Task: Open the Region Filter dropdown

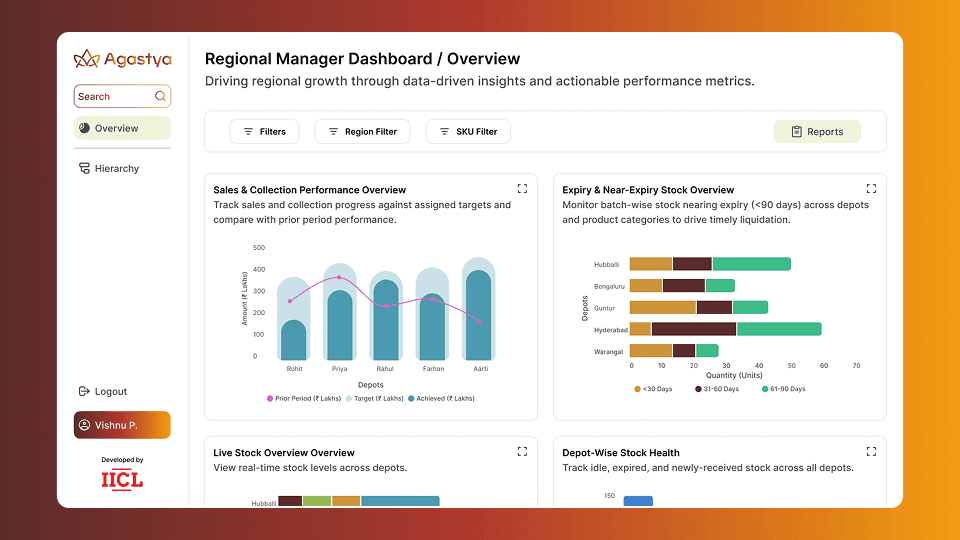Action: [362, 132]
